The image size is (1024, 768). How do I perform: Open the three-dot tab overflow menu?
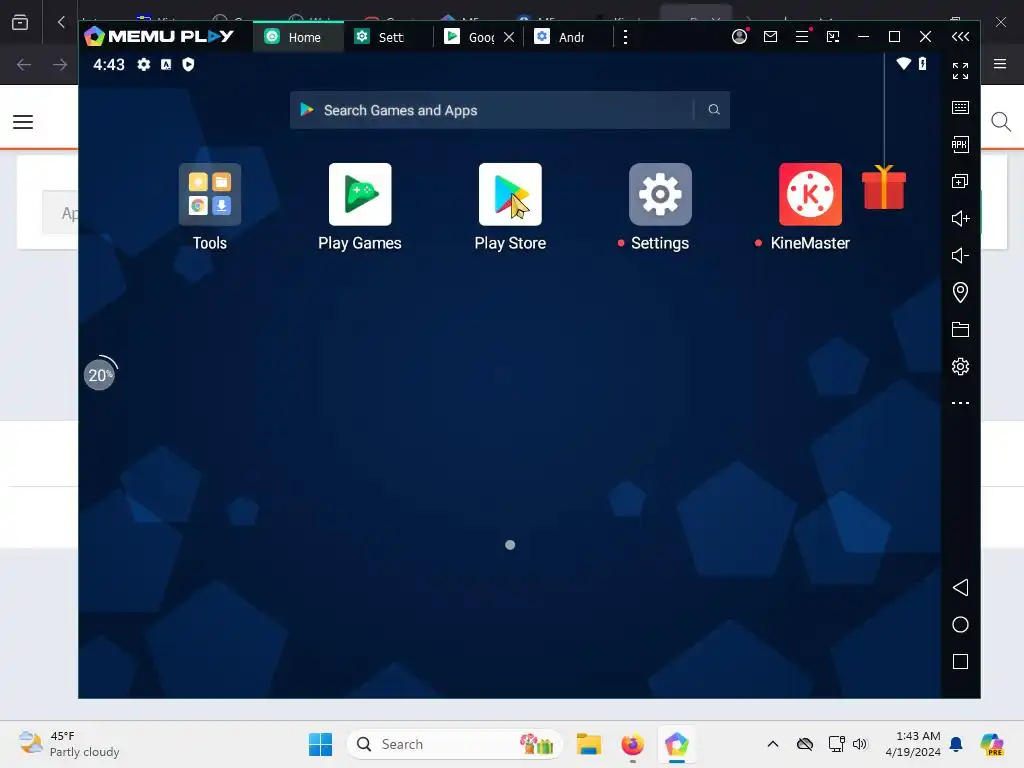point(626,37)
